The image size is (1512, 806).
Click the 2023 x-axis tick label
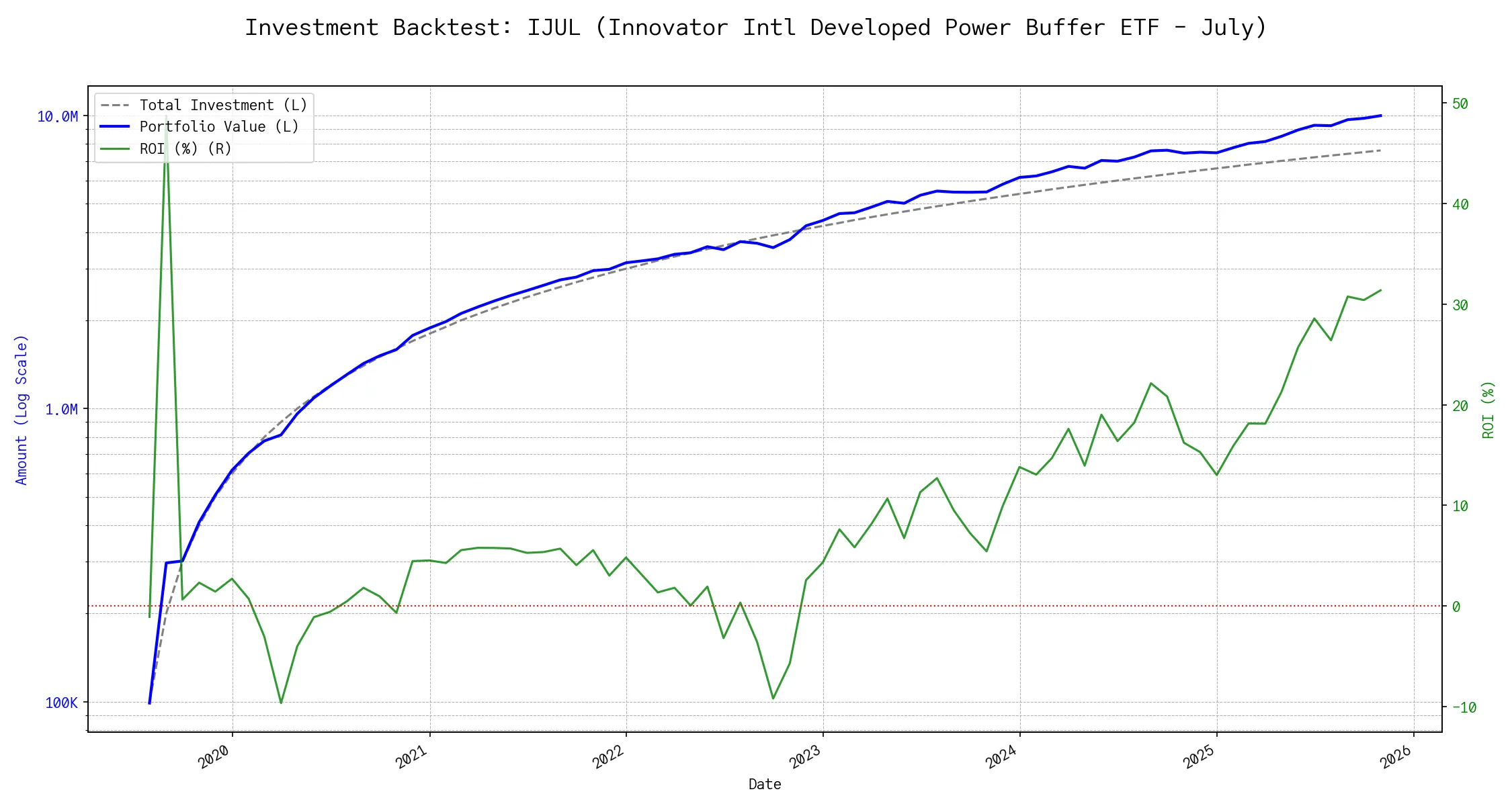[x=805, y=757]
